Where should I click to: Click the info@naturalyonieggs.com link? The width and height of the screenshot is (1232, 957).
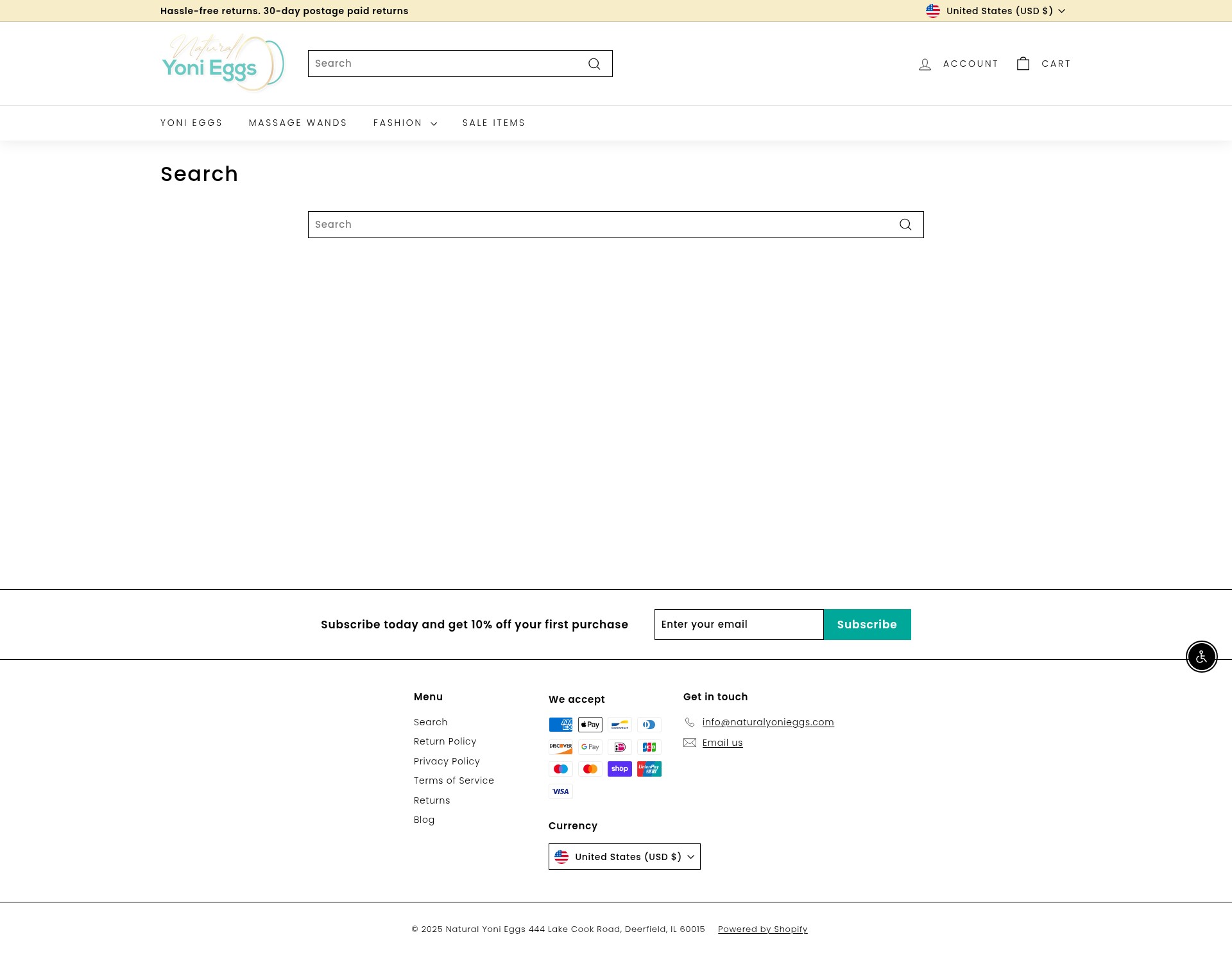click(x=768, y=723)
